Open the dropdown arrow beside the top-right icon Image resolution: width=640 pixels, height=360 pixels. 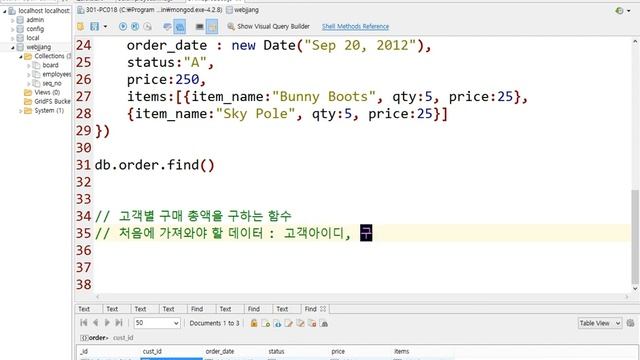[629, 11]
